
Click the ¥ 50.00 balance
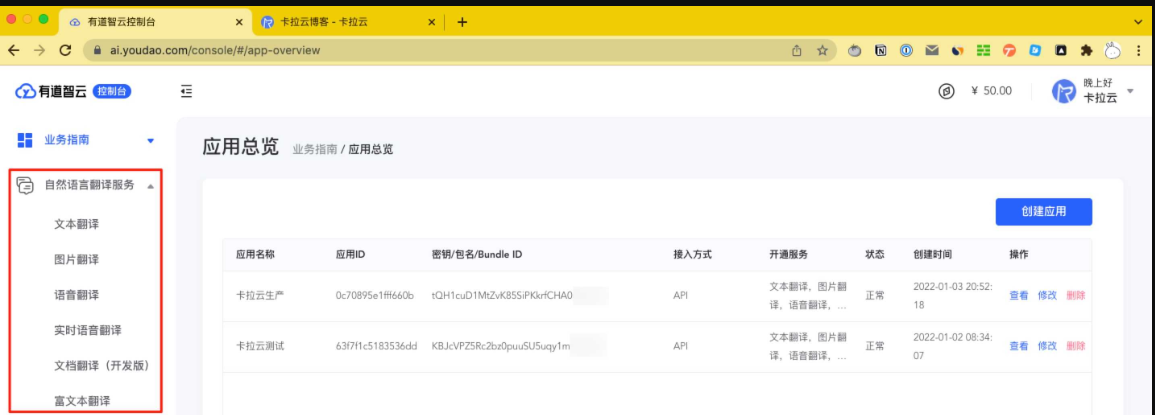click(992, 91)
